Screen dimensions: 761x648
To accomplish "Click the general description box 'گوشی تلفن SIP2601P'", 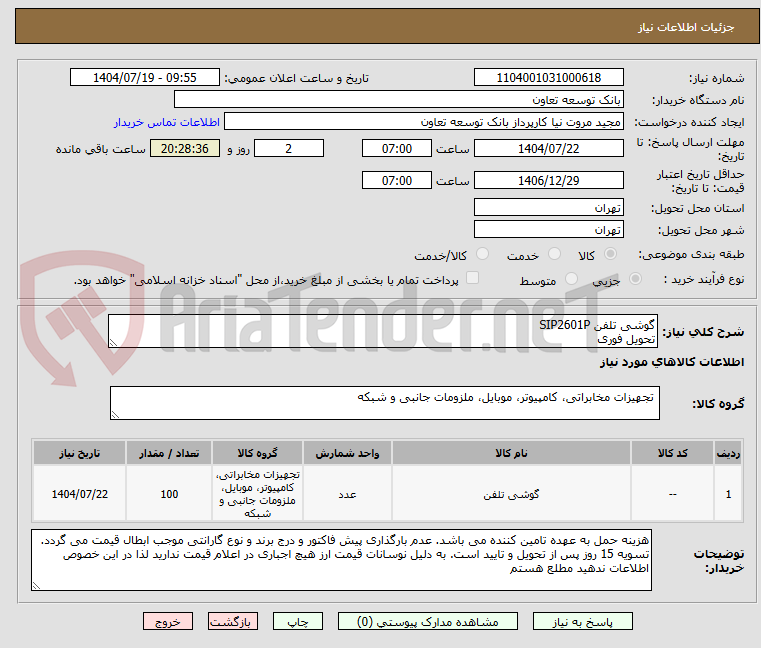I will click(x=383, y=331).
